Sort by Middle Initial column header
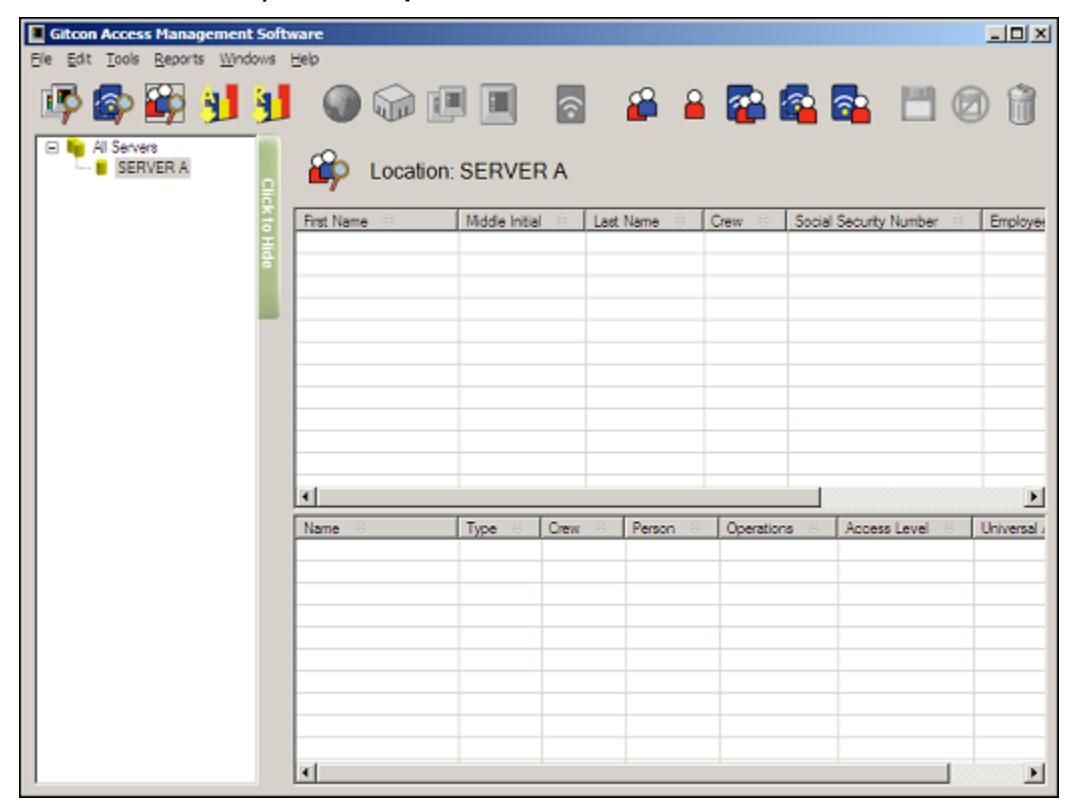 (x=521, y=221)
